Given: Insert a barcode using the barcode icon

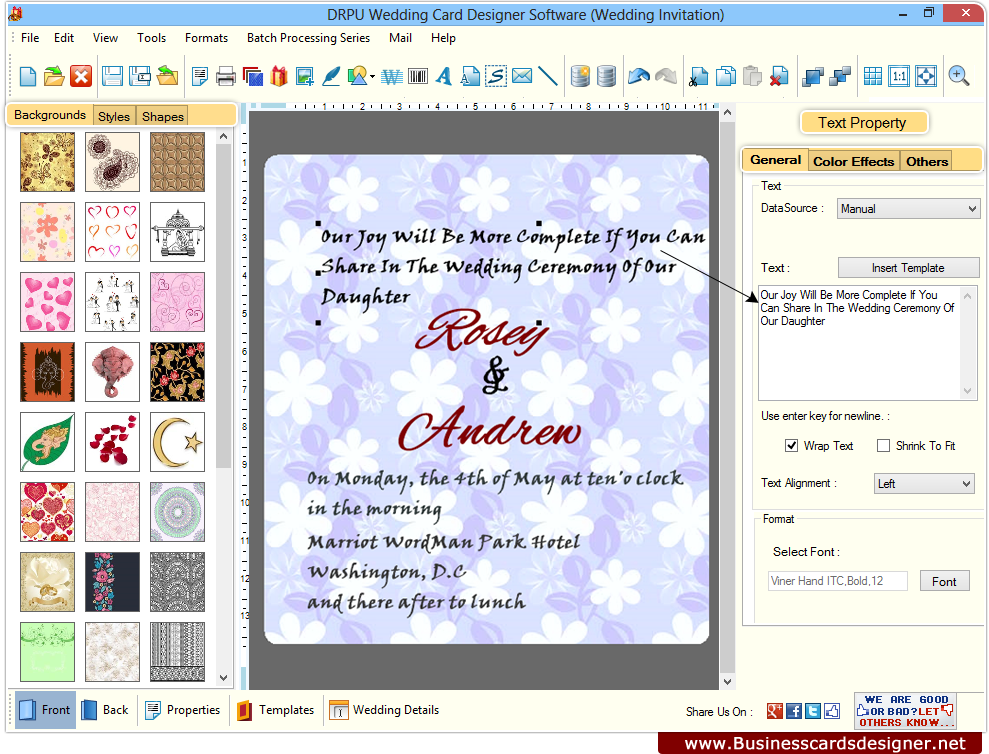Looking at the screenshot, I should pos(418,77).
